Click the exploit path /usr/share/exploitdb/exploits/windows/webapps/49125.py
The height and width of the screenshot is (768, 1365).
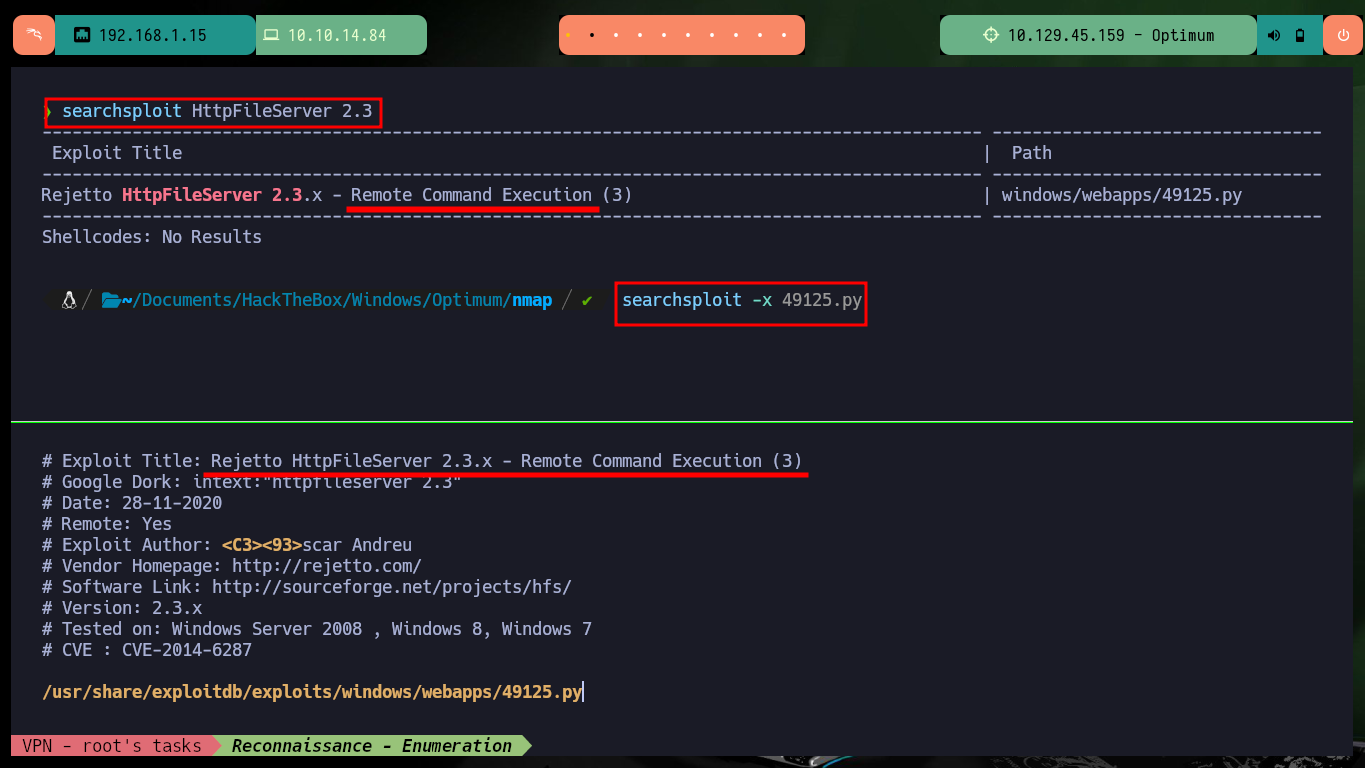[312, 692]
